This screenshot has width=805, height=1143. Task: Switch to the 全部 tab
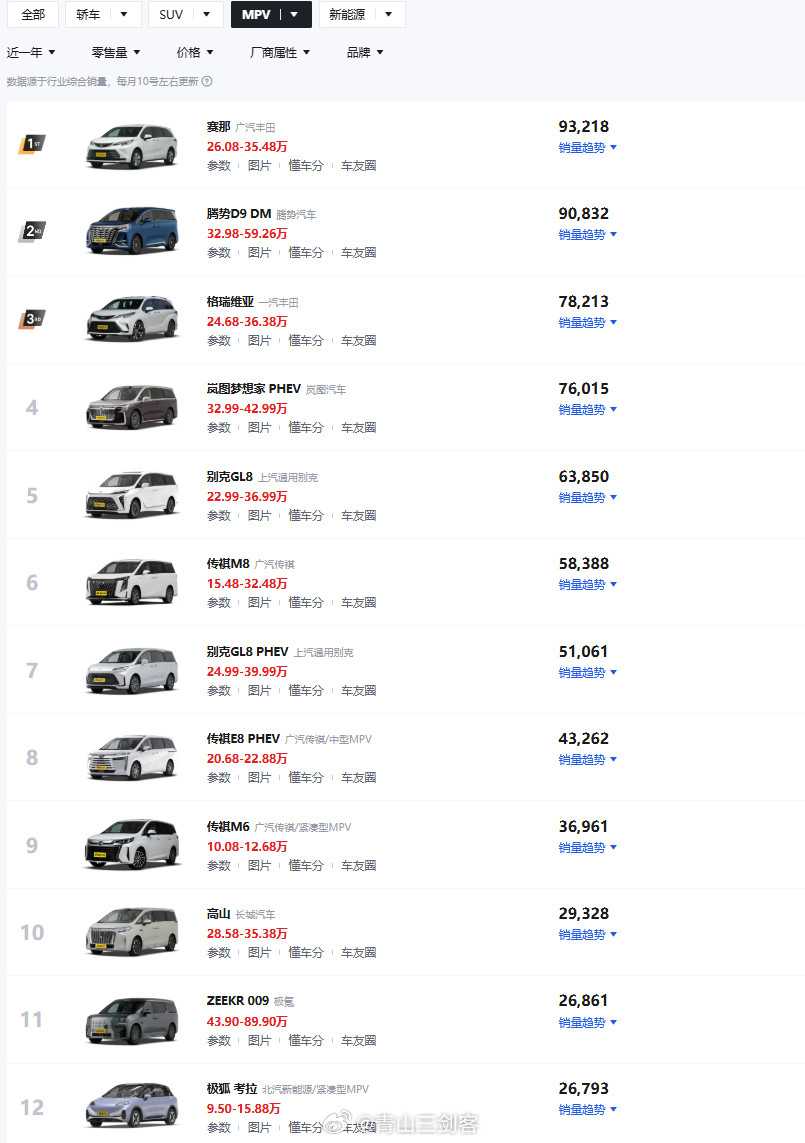click(33, 14)
